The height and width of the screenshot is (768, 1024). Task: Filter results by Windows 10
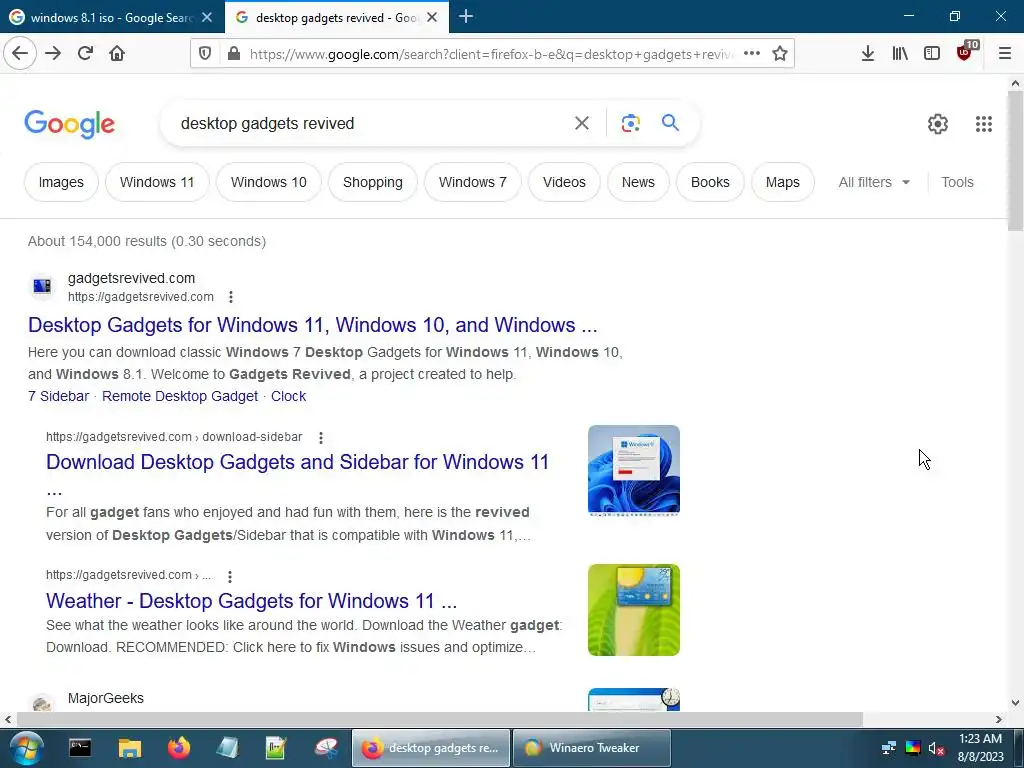268,182
